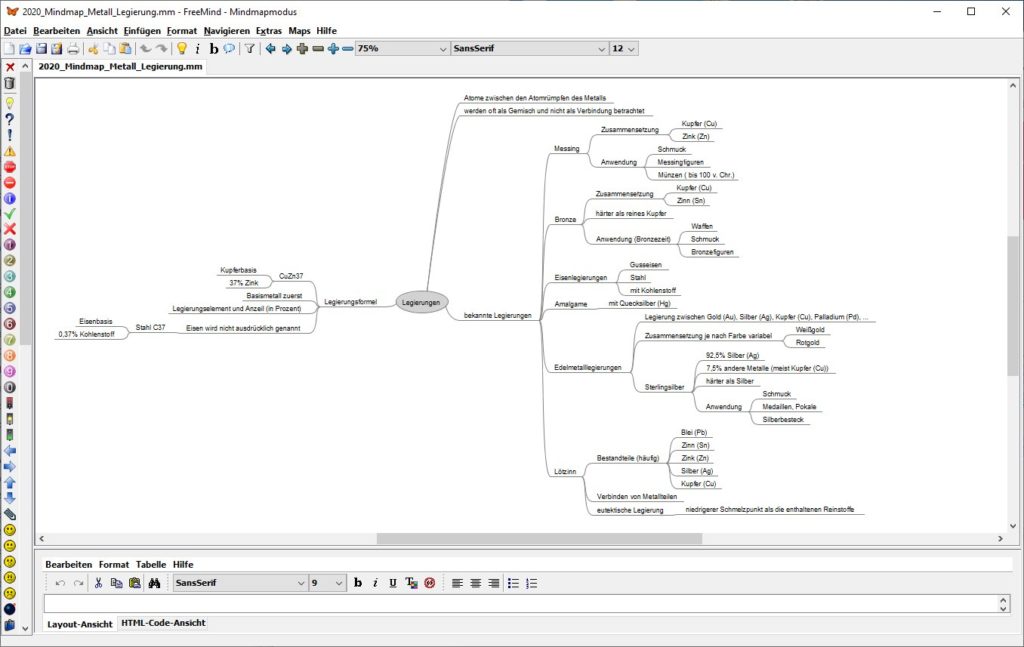Create a new mind map file

point(9,48)
